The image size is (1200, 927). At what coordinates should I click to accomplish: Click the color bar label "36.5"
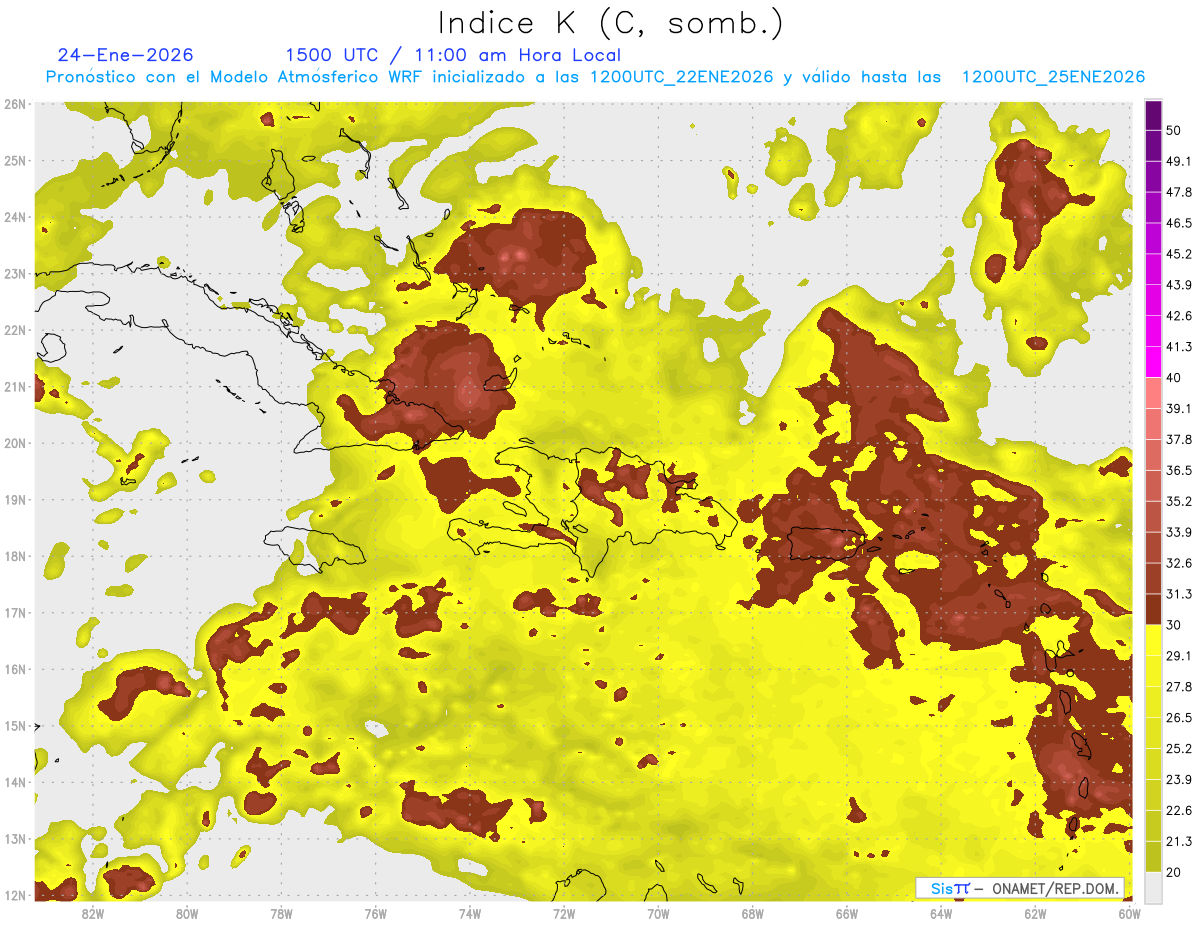(x=1178, y=470)
